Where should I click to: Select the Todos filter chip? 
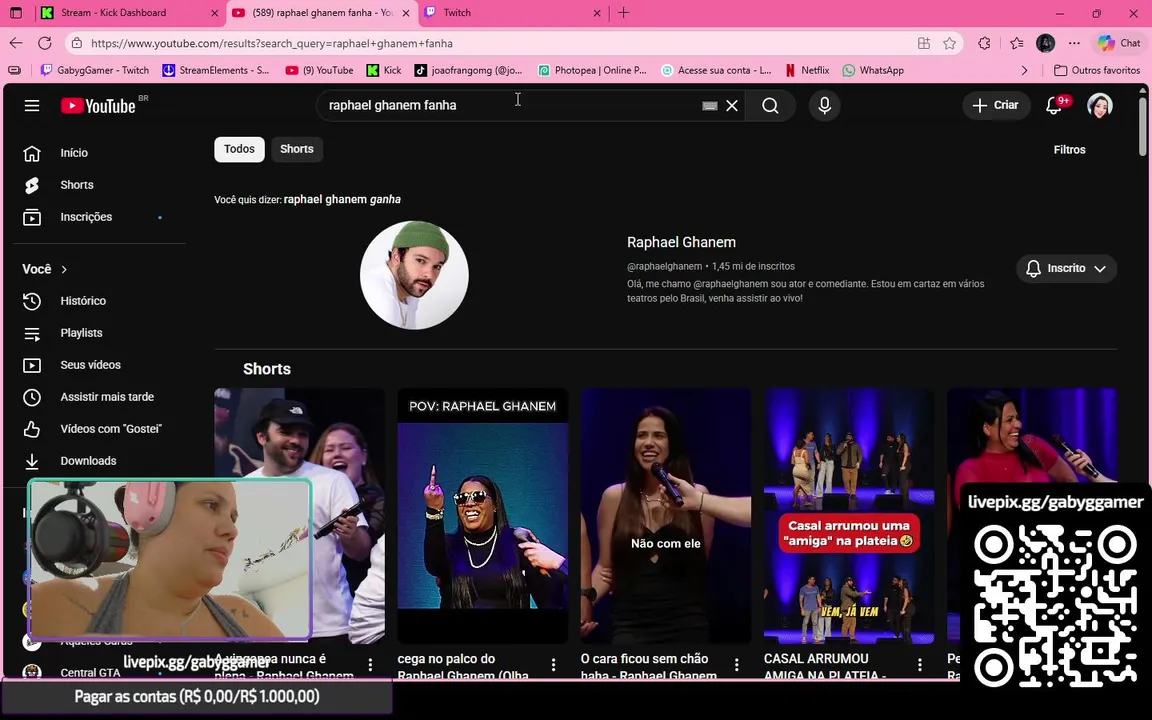pyautogui.click(x=239, y=149)
